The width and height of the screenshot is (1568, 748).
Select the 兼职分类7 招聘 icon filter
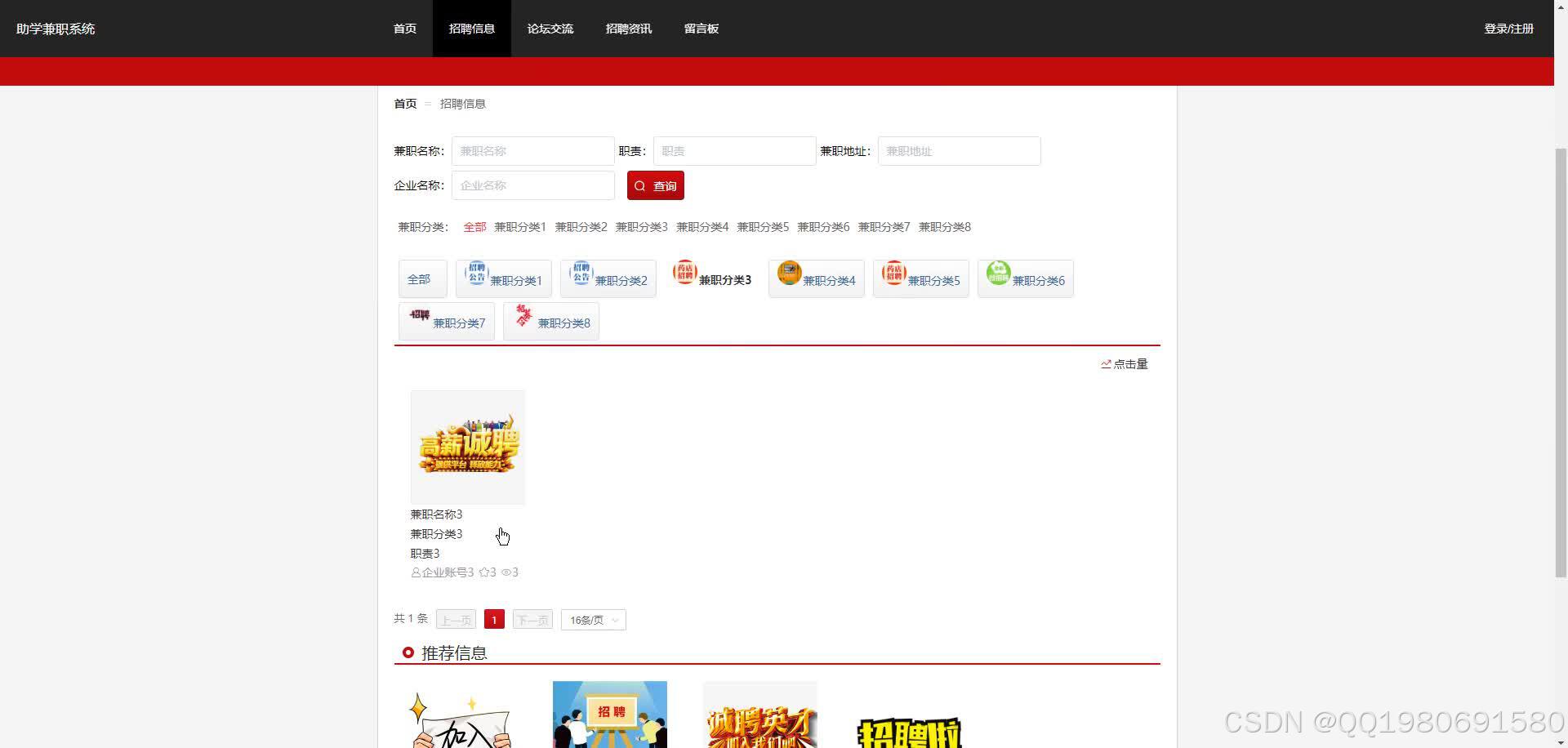pos(446,321)
